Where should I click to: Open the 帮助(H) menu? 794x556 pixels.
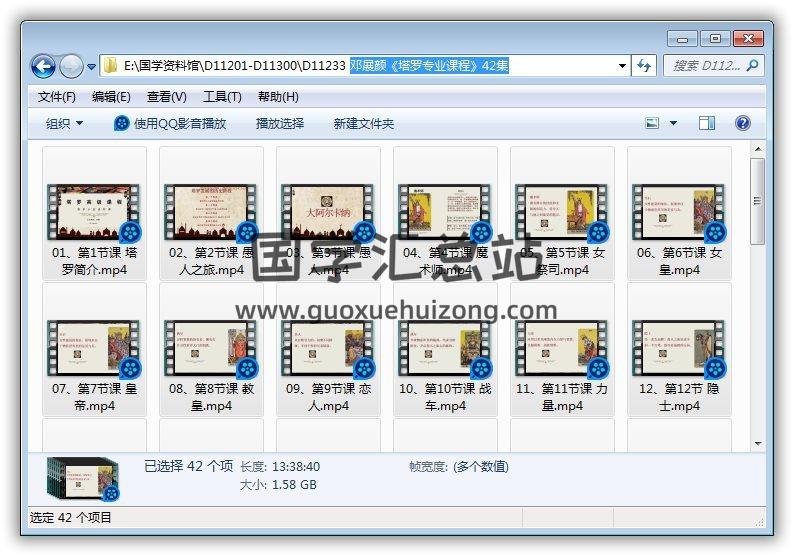(278, 97)
